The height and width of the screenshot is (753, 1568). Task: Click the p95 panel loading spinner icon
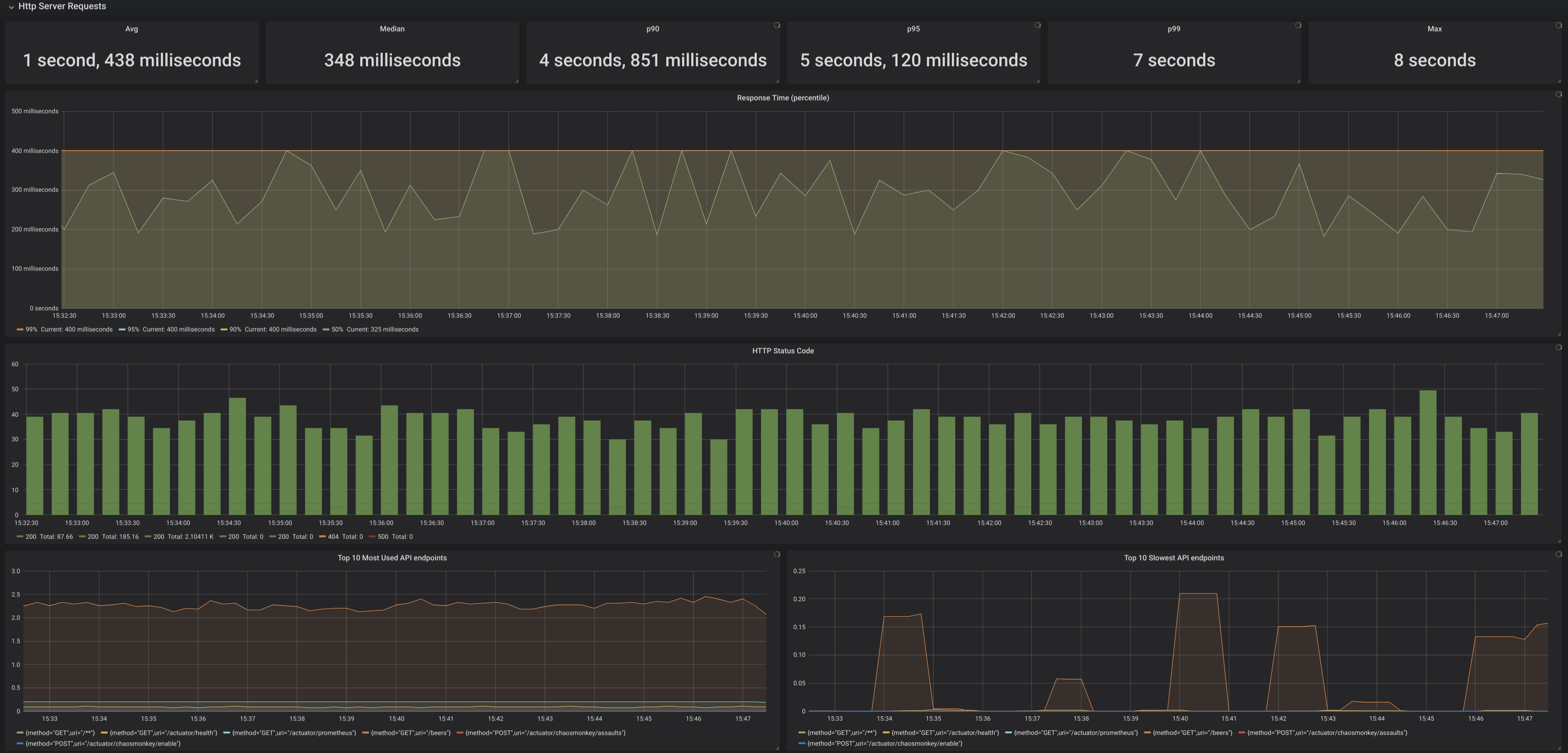(1037, 25)
